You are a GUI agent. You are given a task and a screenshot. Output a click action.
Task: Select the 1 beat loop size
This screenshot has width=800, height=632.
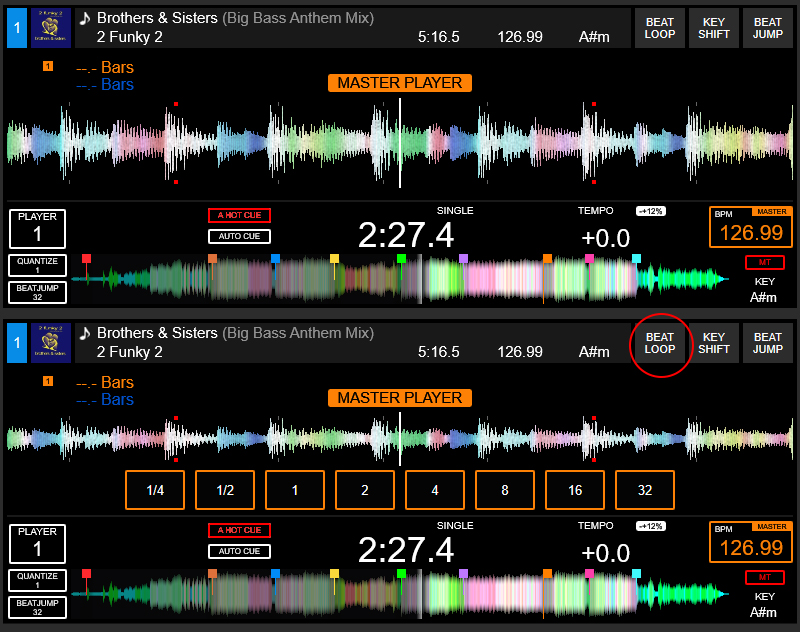295,490
